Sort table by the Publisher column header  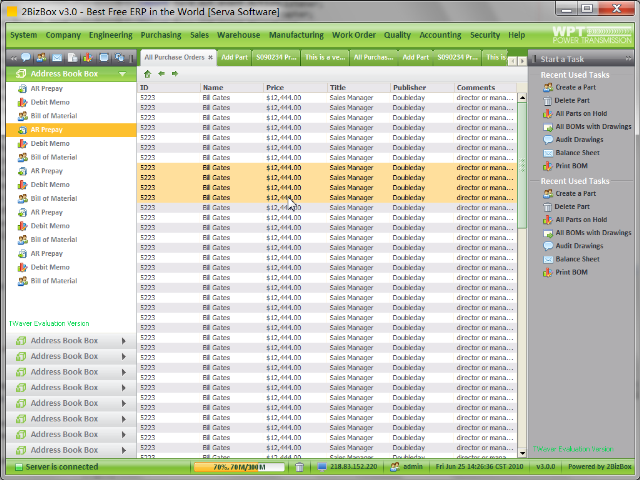tap(422, 87)
